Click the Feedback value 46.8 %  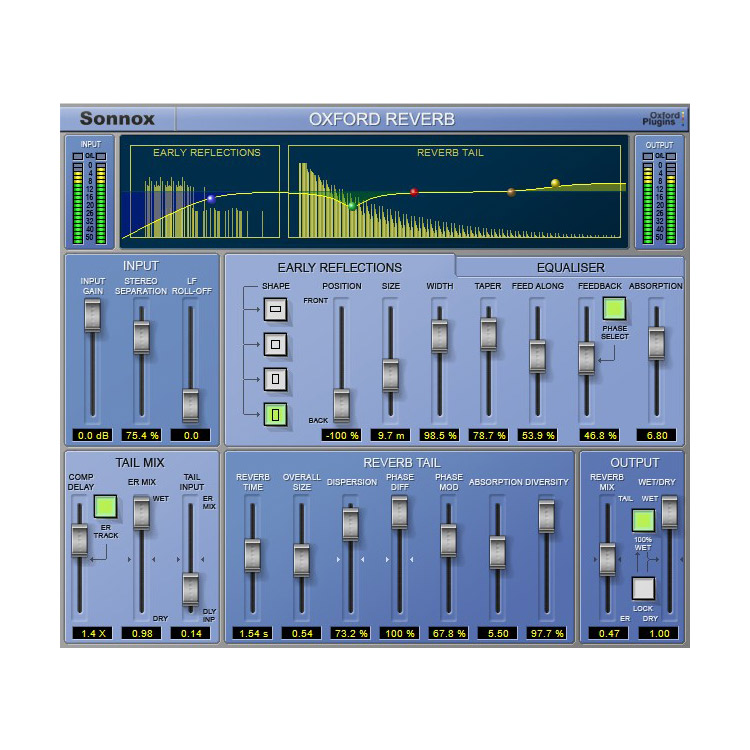coord(599,435)
